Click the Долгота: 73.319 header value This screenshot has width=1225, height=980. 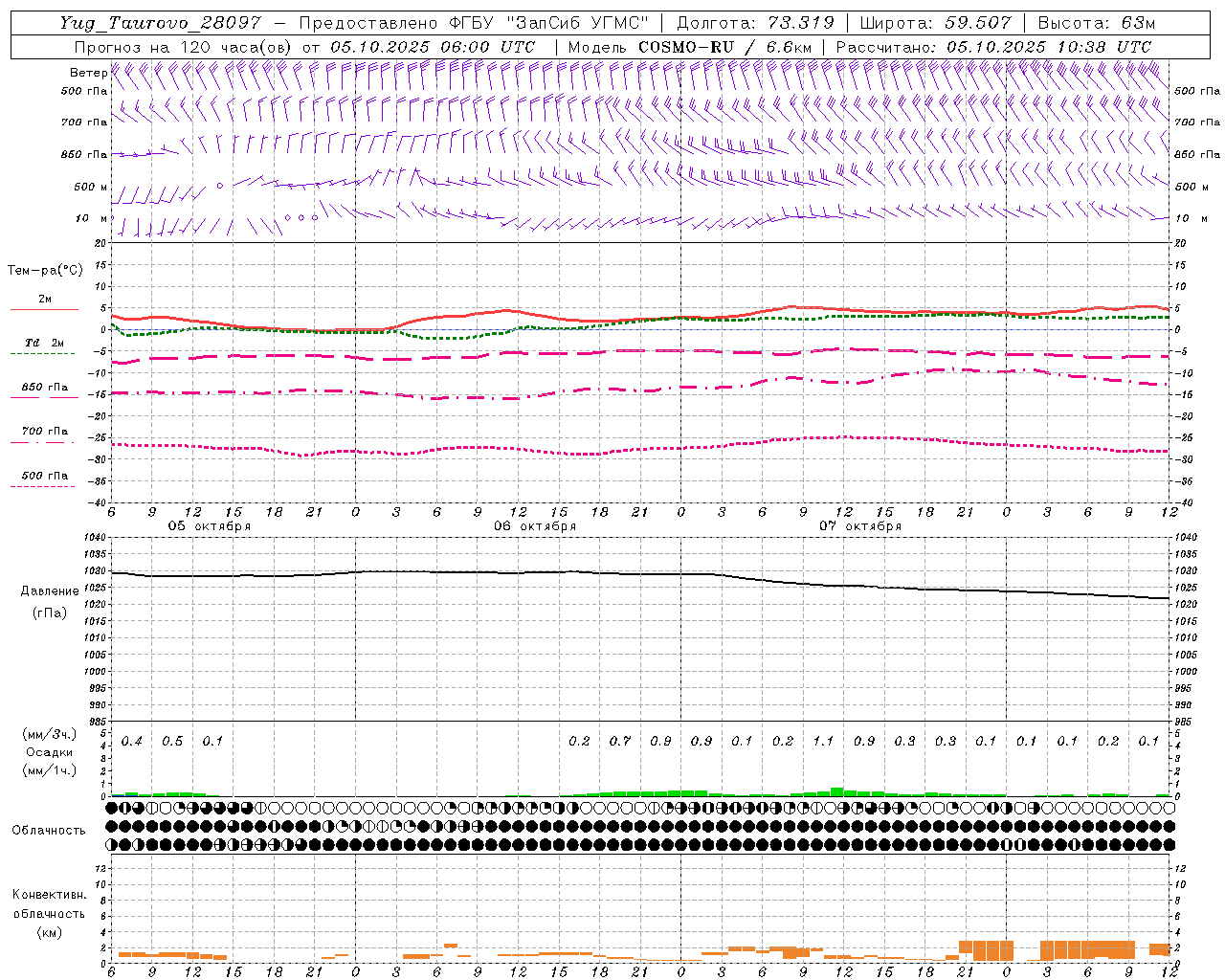(755, 23)
